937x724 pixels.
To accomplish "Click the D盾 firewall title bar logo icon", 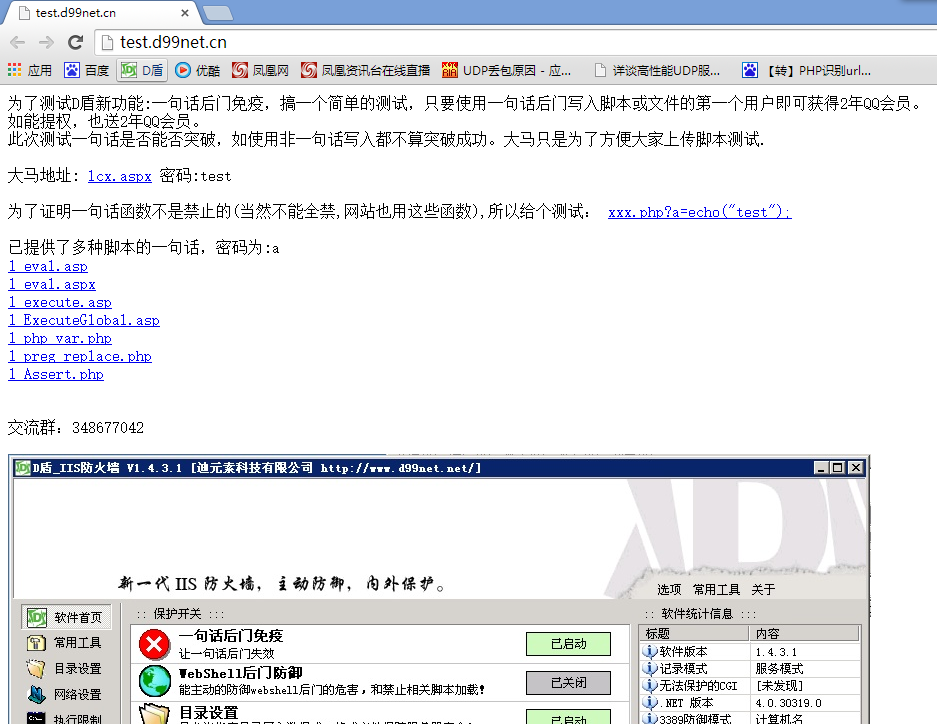I will 23,468.
